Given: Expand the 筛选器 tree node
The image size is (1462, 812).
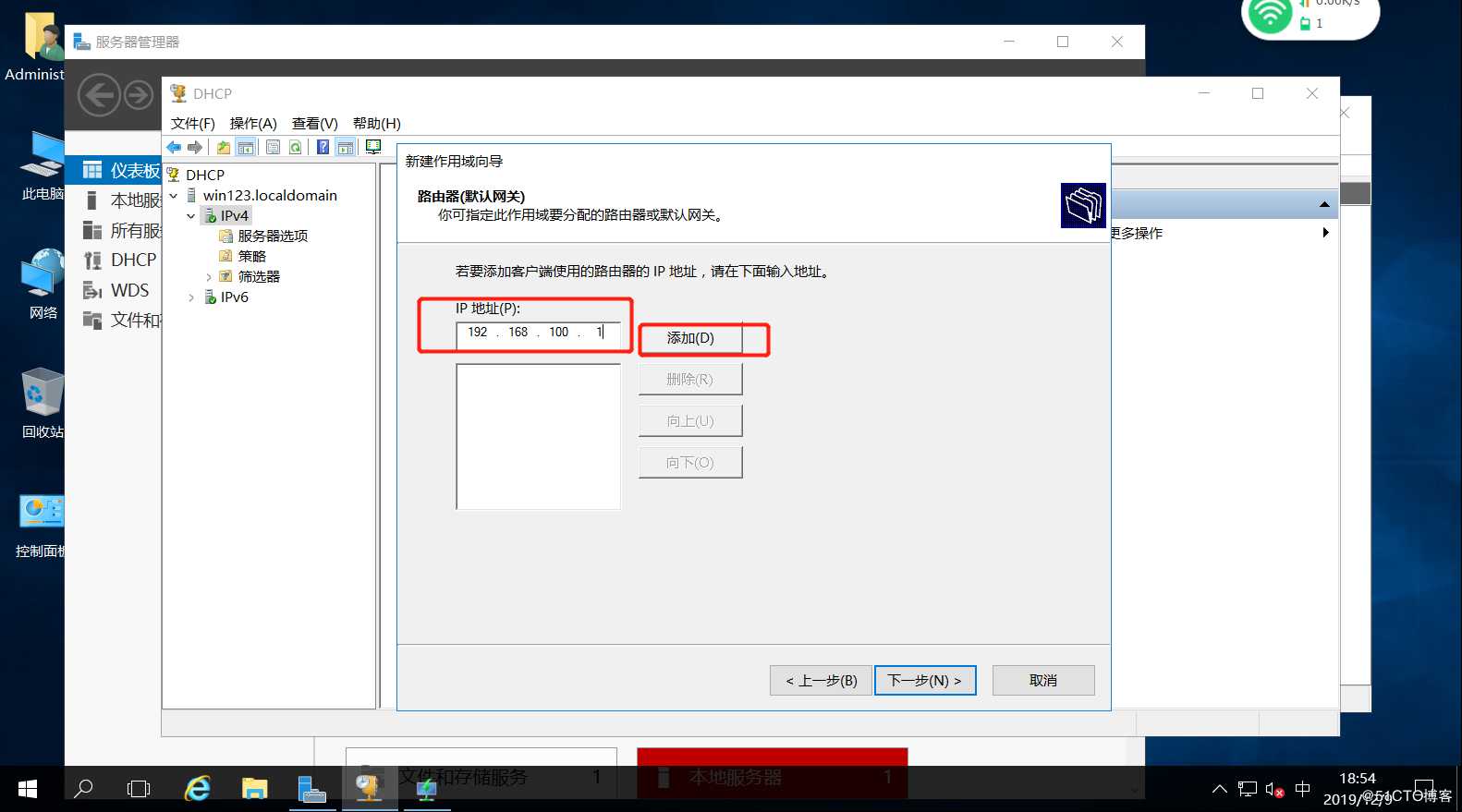Looking at the screenshot, I should (x=208, y=277).
